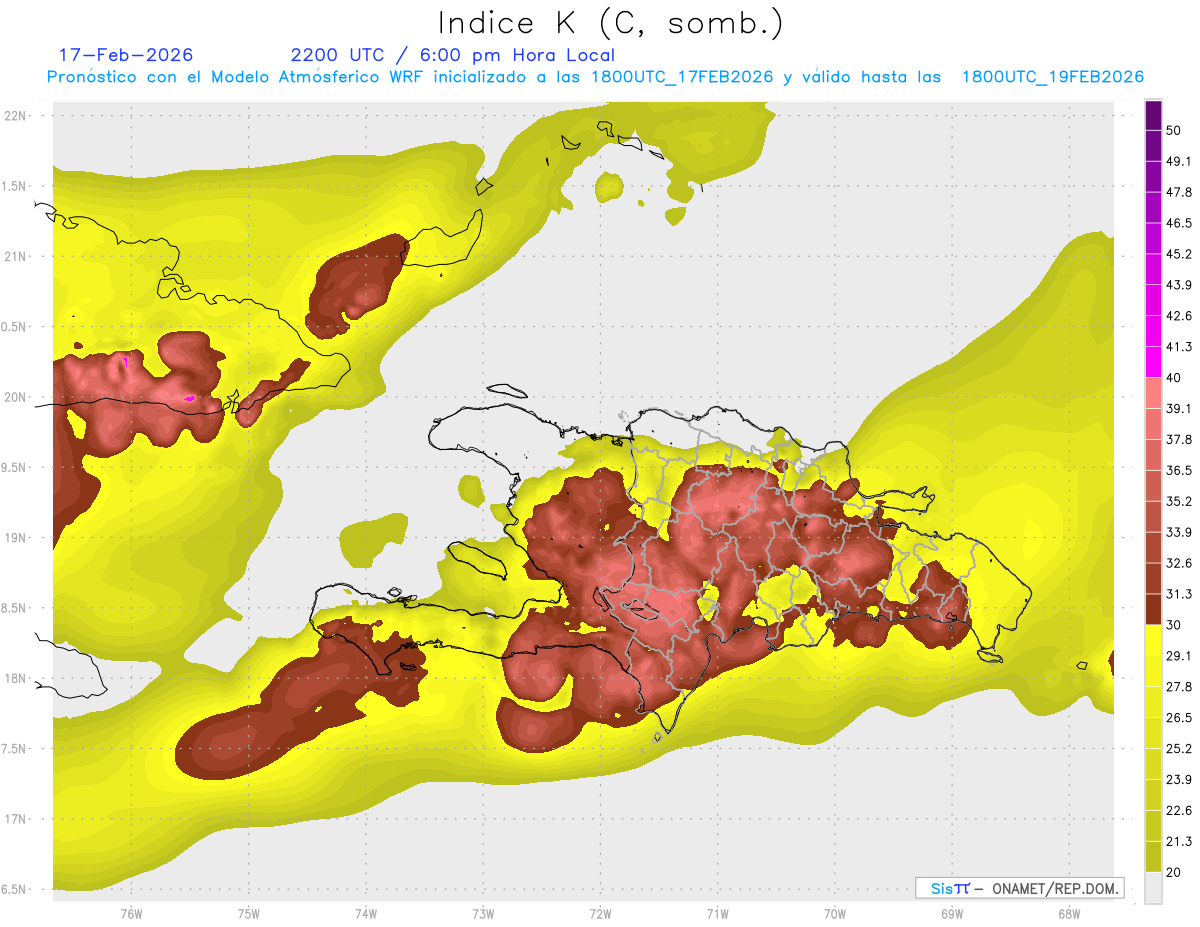Click the colorbar label "49.1"
This screenshot has height=927, width=1200.
coord(1179,161)
